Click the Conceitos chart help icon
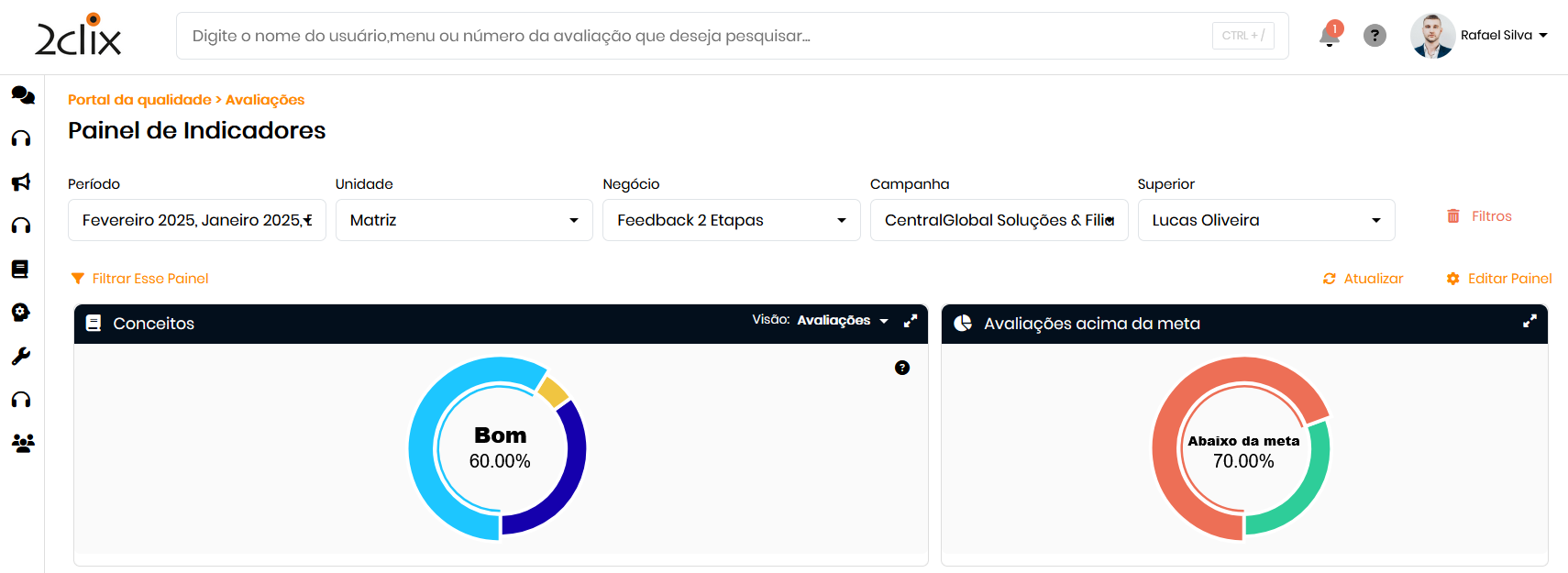1568x573 pixels. [902, 368]
